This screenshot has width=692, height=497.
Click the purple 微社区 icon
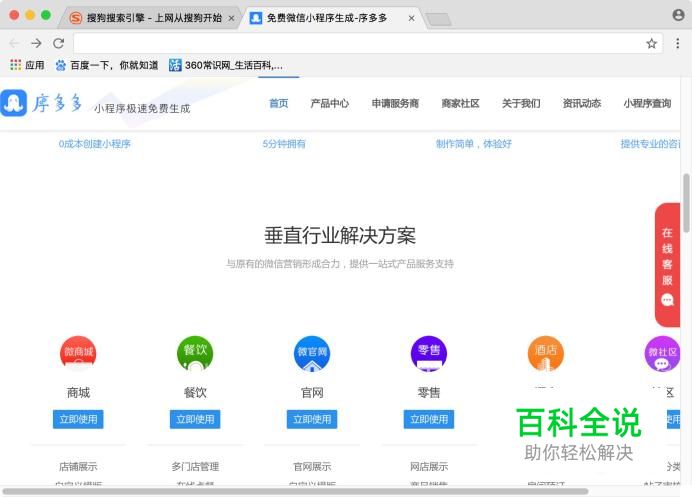[662, 353]
